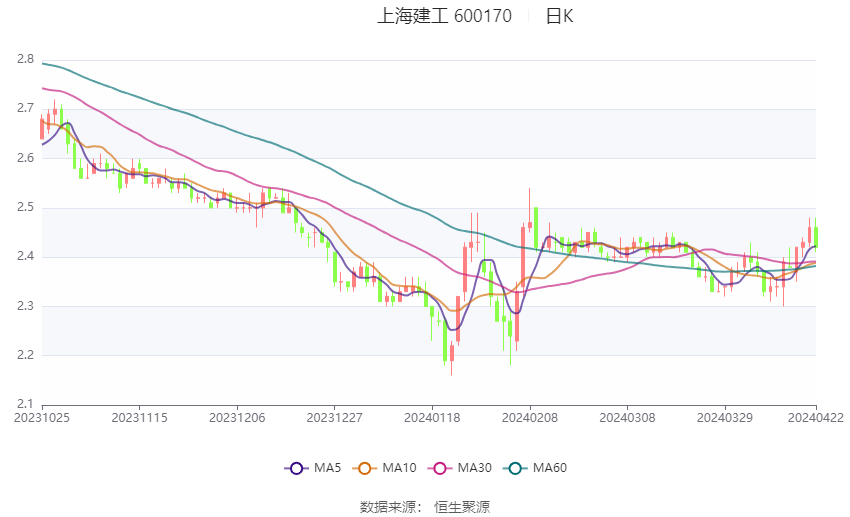Toggle the MA60 teal legend marker
Screen dimensions: 850x517
[x=515, y=468]
